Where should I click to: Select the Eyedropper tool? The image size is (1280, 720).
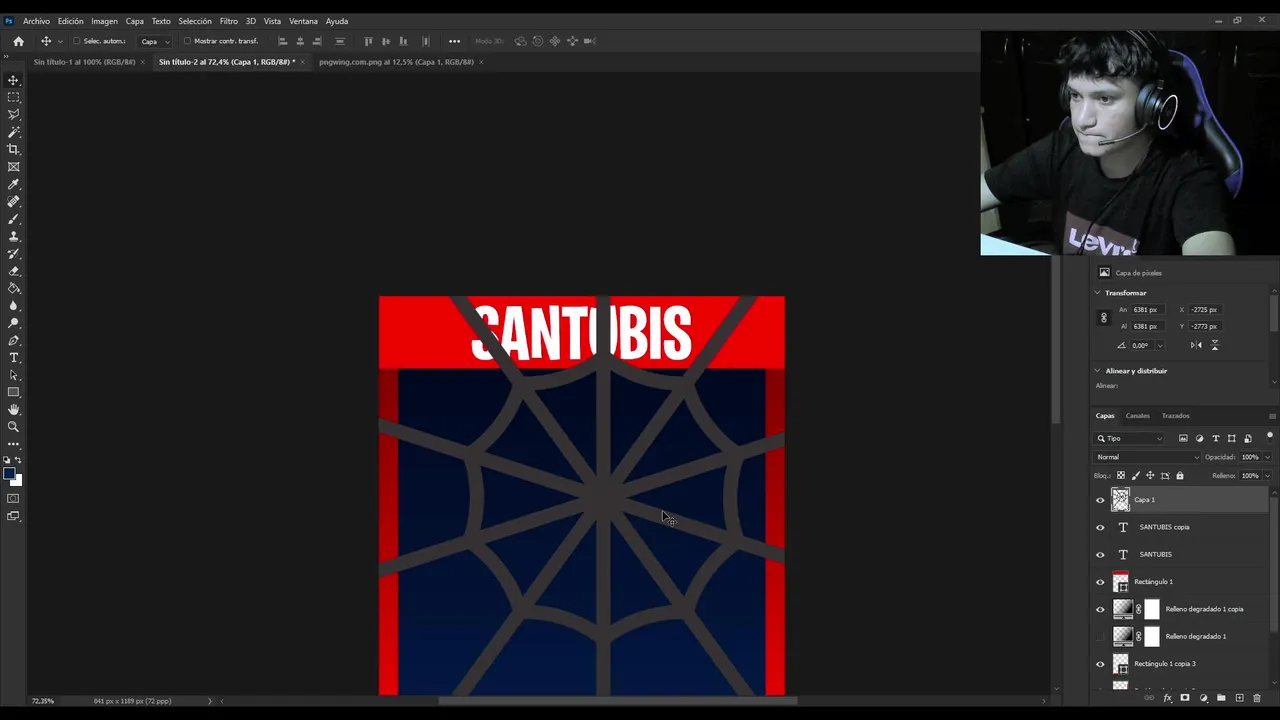click(13, 184)
